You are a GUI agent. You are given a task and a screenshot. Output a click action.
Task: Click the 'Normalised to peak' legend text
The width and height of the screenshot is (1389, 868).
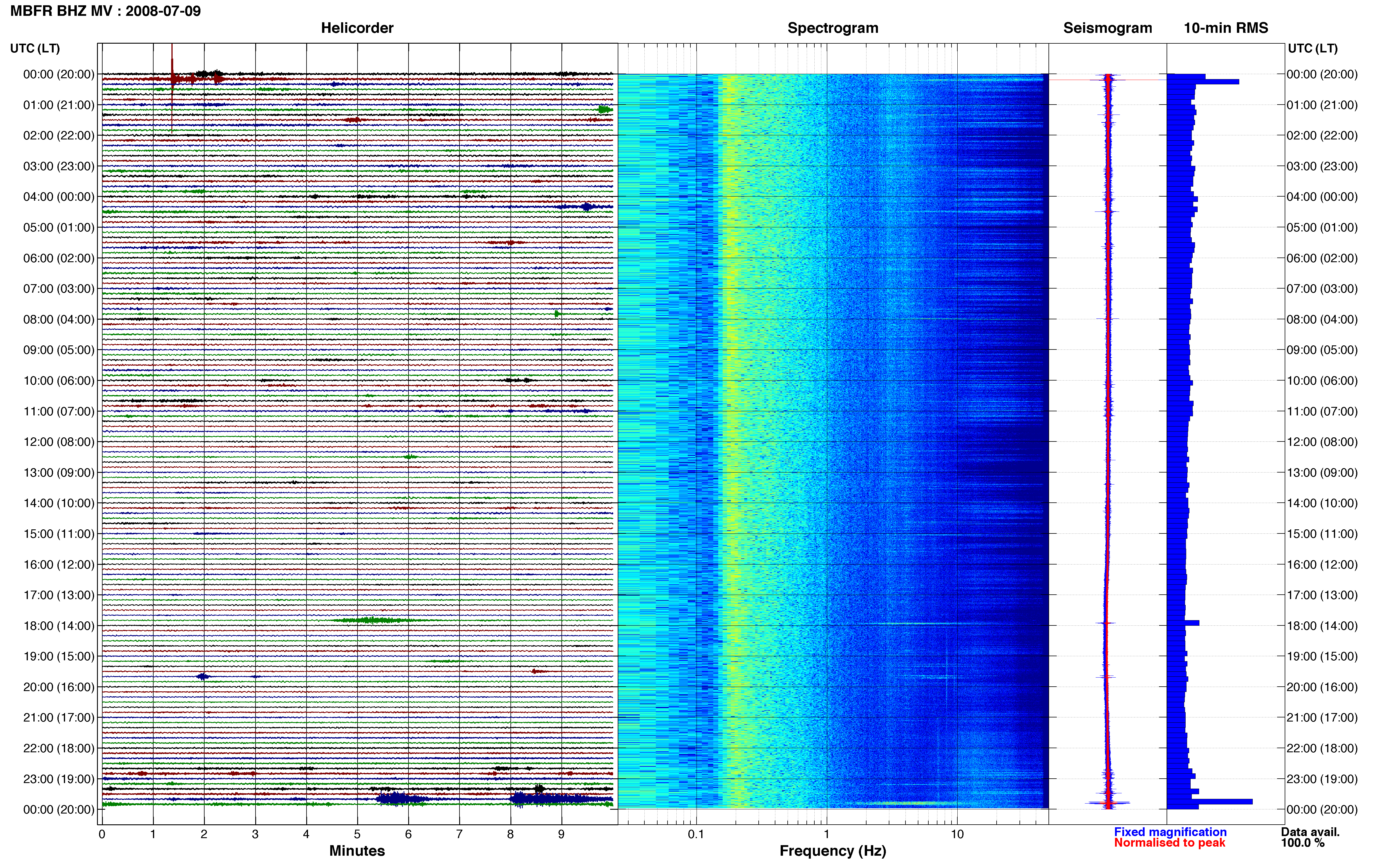[x=1170, y=843]
